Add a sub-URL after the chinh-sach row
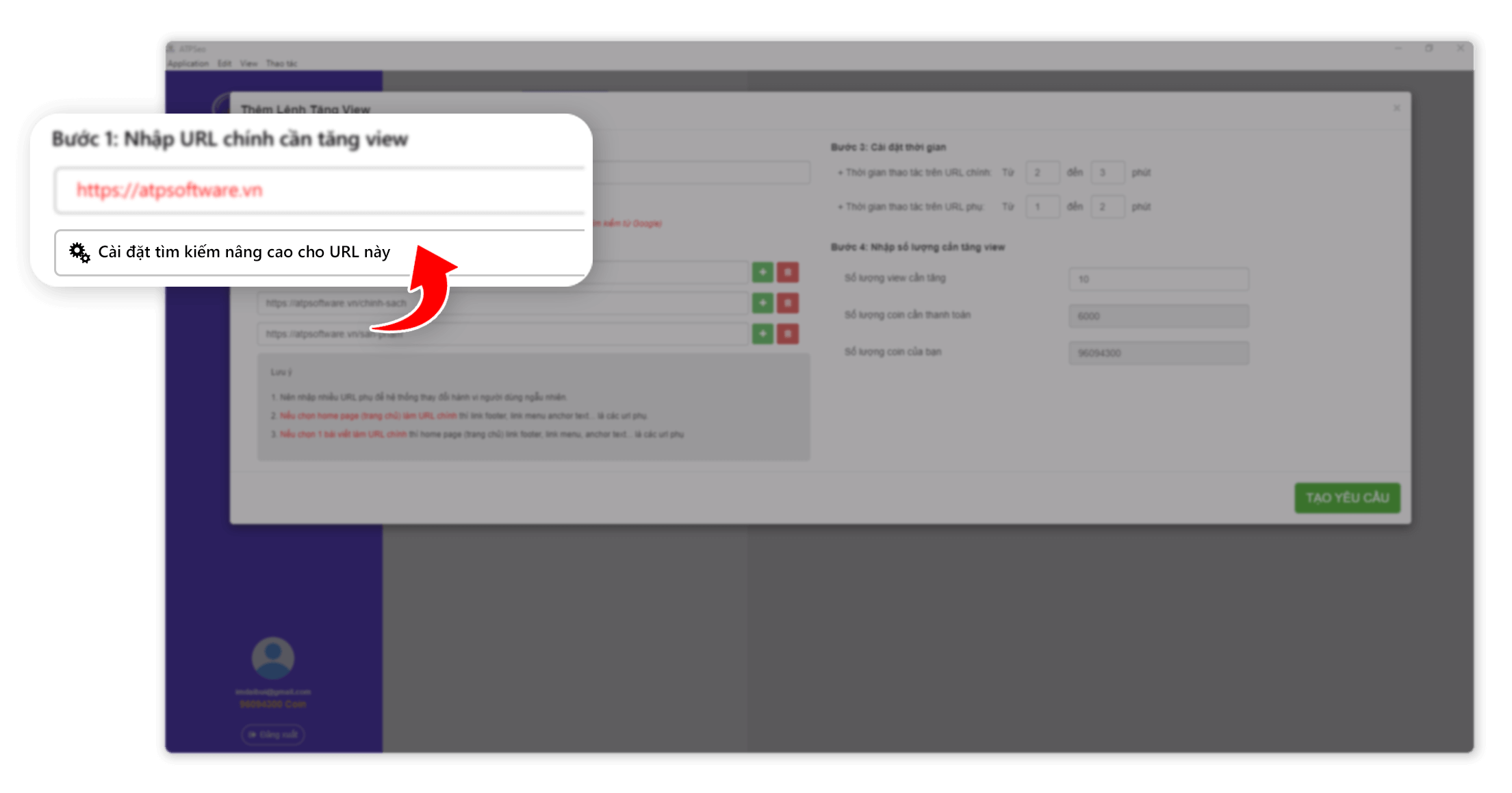The height and width of the screenshot is (793, 1512). coord(763,302)
